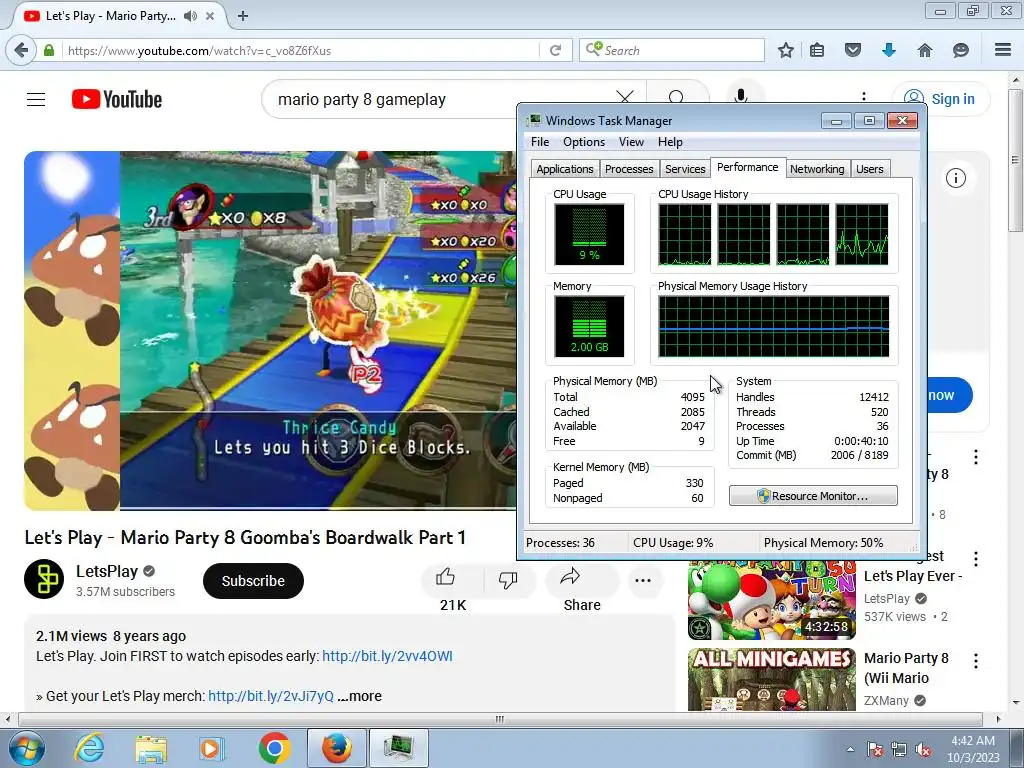Open Windows Explorer folder in taskbar
1024x768 pixels.
point(151,748)
